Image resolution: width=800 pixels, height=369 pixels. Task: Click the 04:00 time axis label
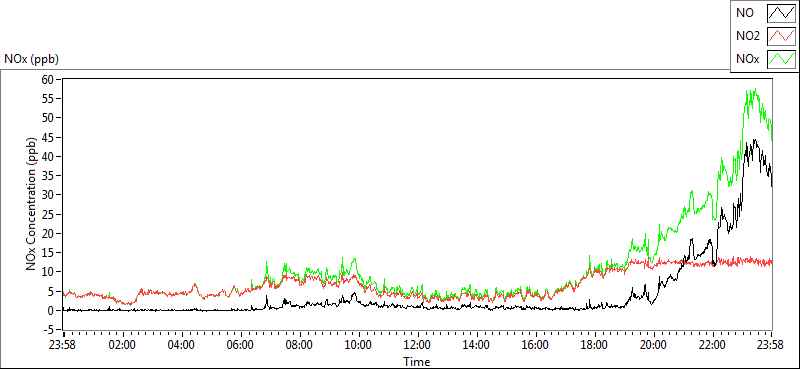[x=181, y=344]
